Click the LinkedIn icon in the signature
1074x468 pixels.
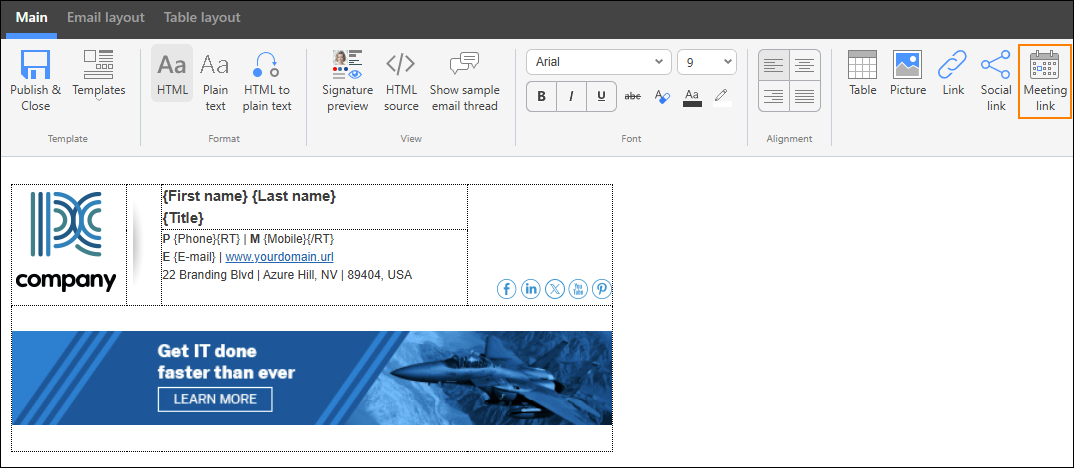(x=530, y=289)
